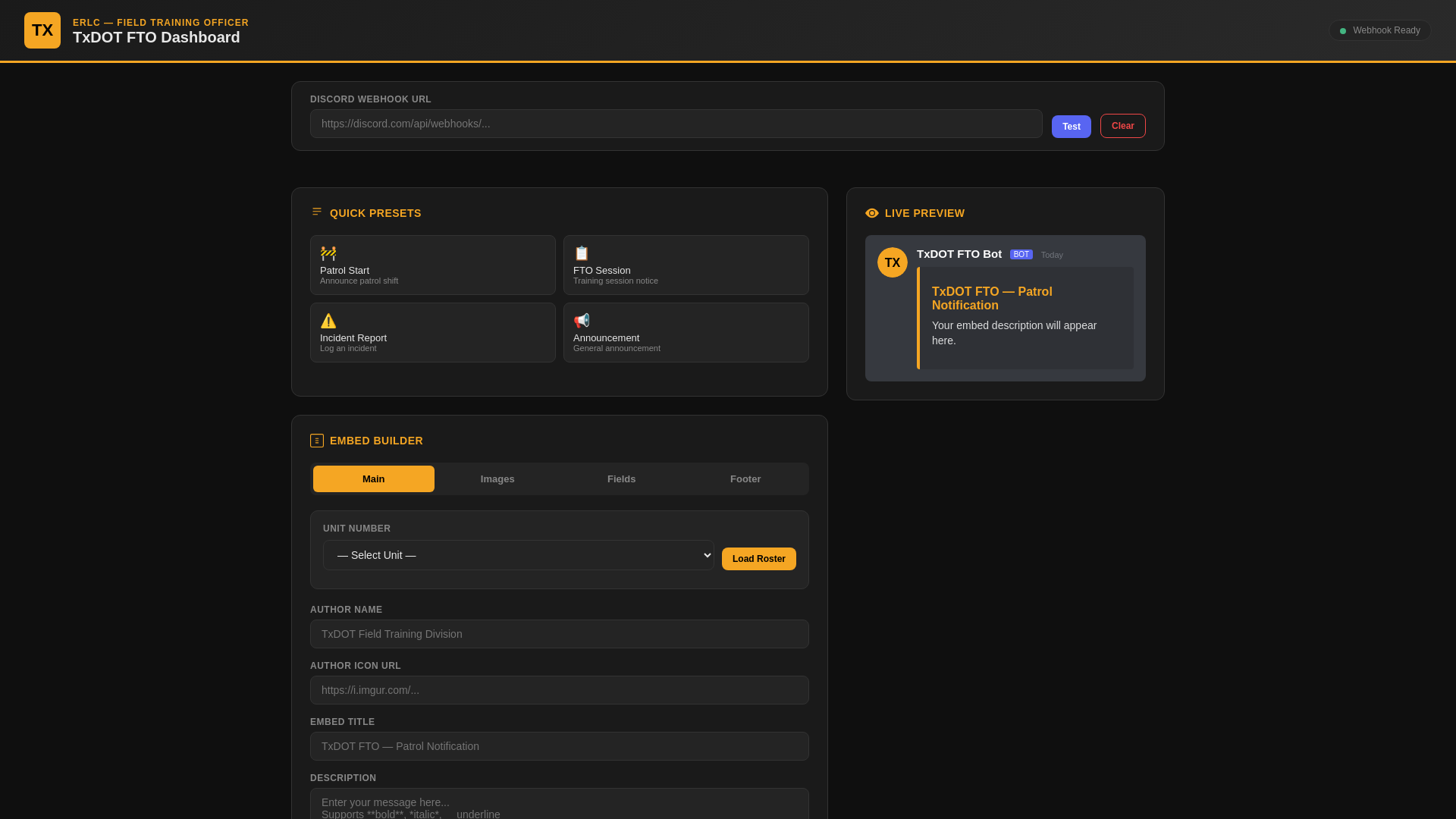Click the 'Announce patrol shift' caption
The height and width of the screenshot is (819, 1456).
coord(359,281)
